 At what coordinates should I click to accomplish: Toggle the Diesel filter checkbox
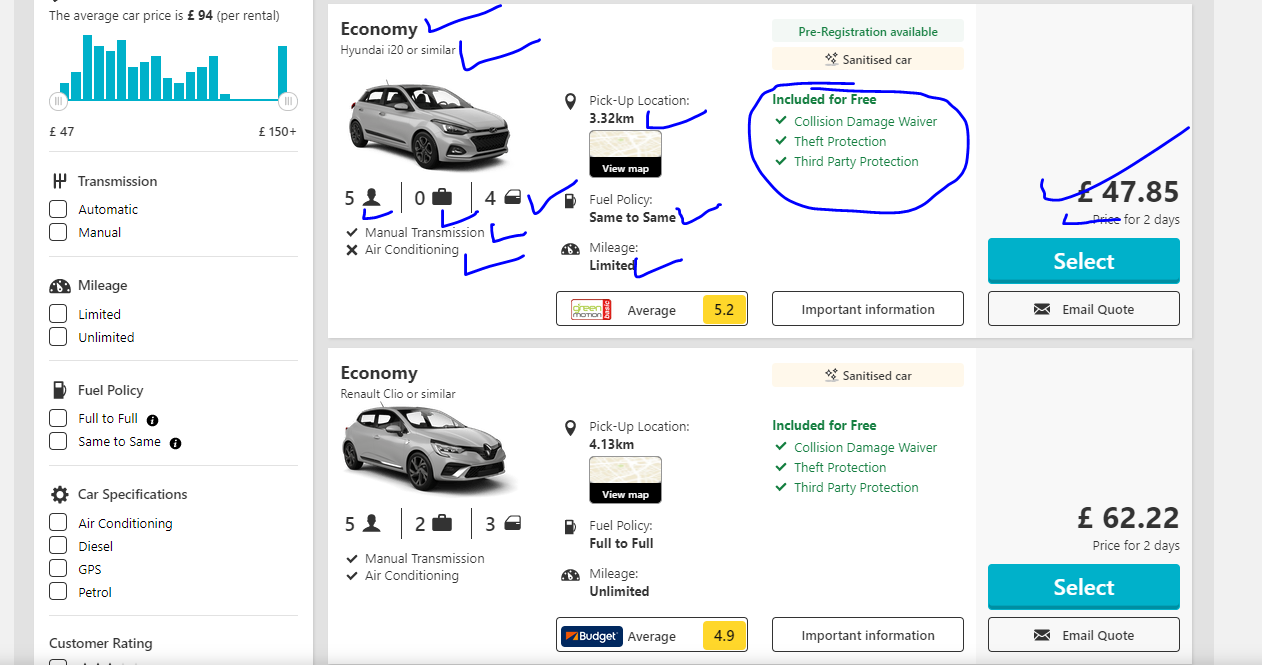point(58,546)
